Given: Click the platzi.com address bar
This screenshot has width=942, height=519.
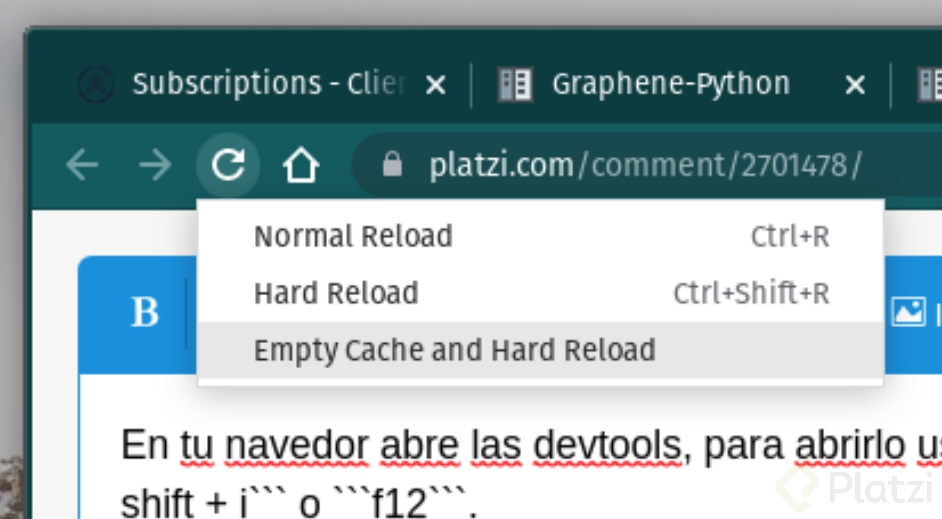Looking at the screenshot, I should click(x=646, y=165).
